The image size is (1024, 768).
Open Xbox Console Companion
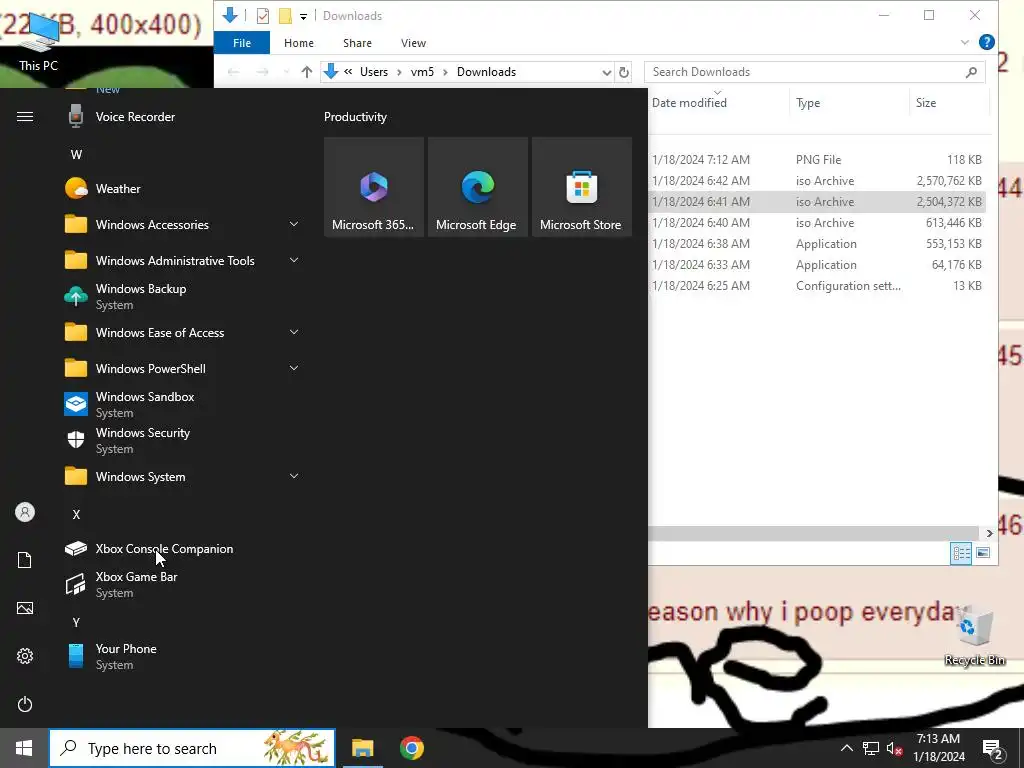(x=183, y=549)
